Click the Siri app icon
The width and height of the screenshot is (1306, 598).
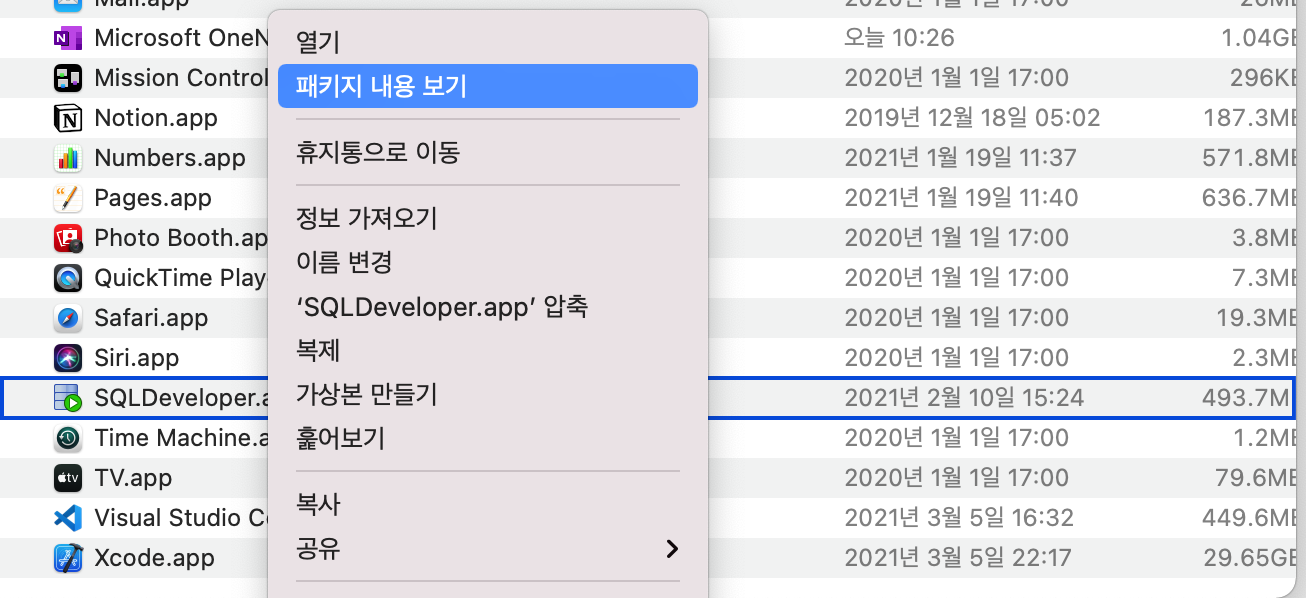(x=68, y=358)
